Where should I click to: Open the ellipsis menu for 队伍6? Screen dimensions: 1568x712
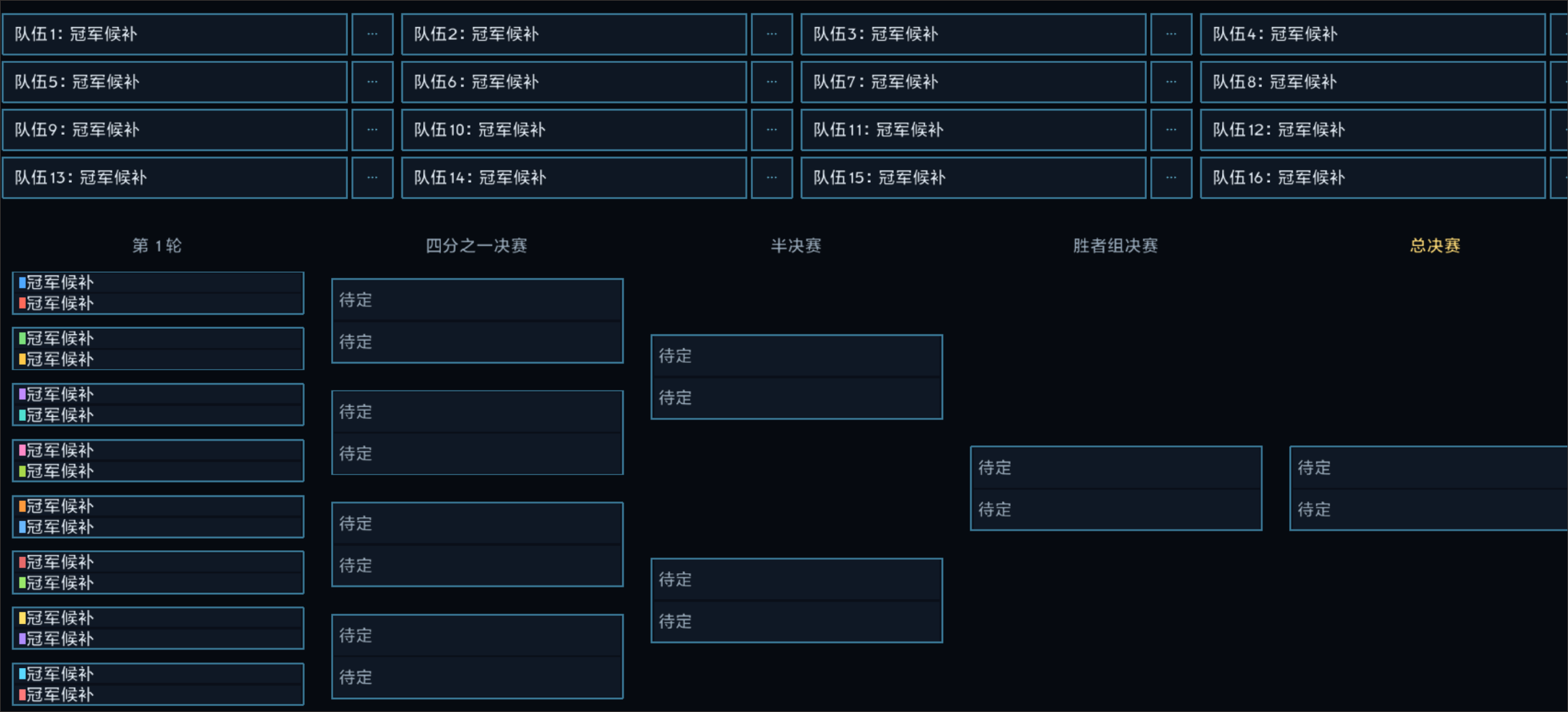click(772, 83)
